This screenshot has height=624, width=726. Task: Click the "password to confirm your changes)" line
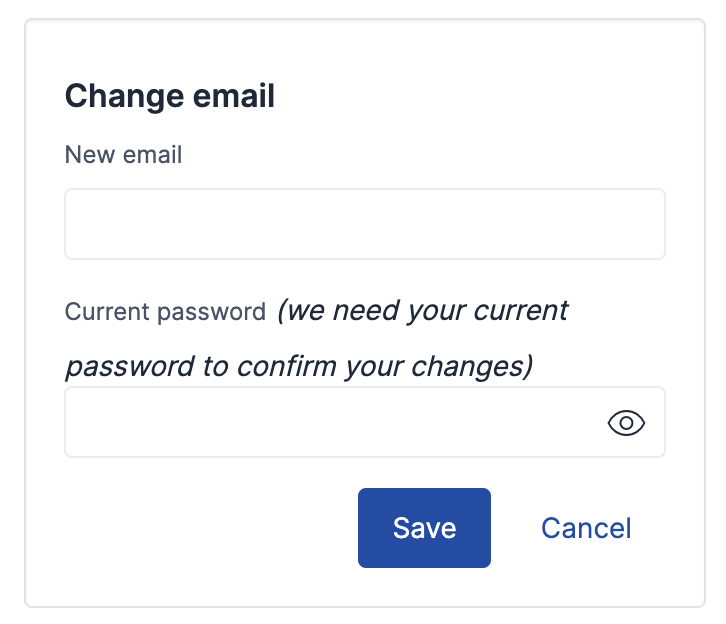coord(298,366)
